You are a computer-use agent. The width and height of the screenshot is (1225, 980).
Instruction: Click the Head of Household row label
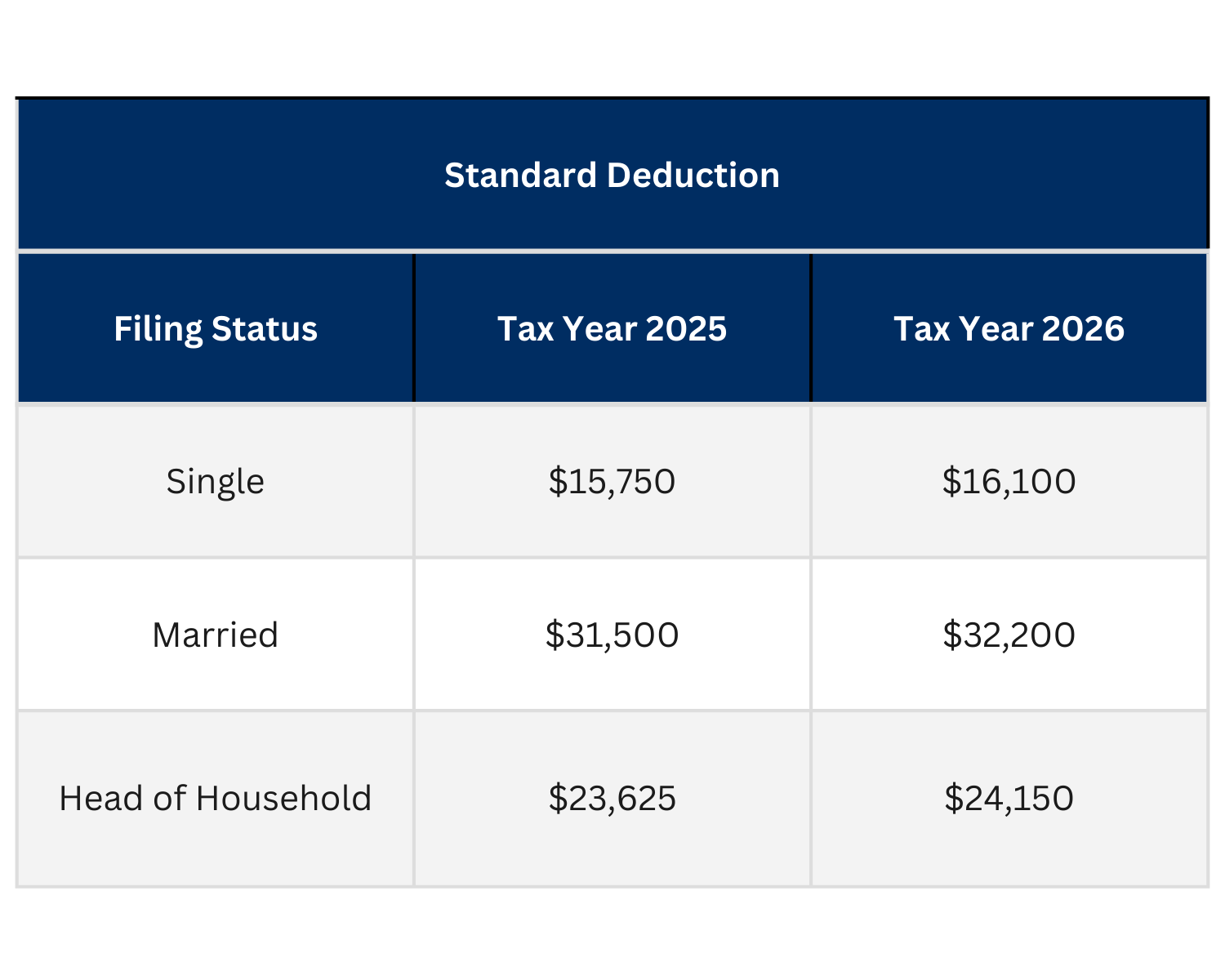click(216, 799)
